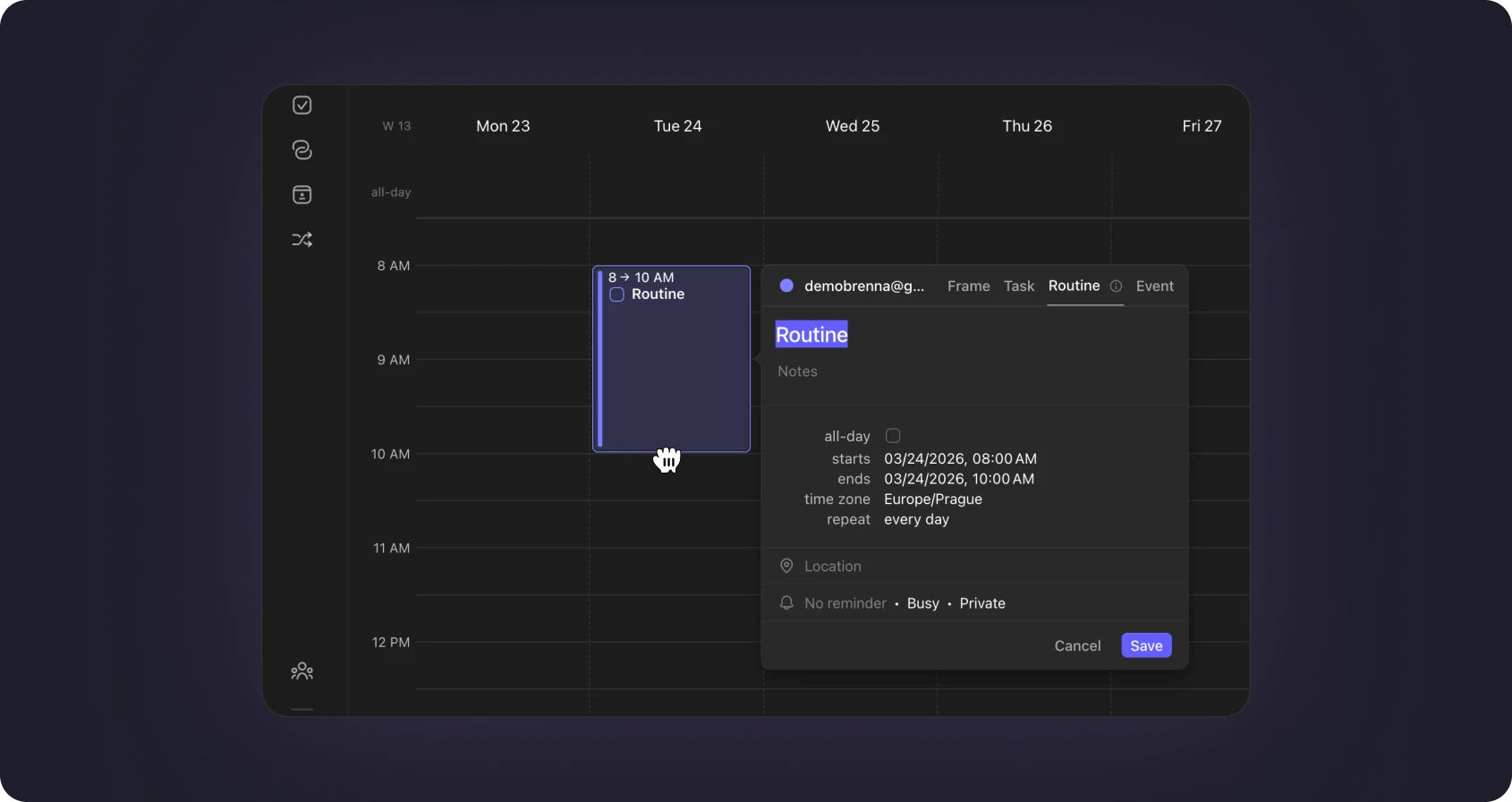Image resolution: width=1512 pixels, height=802 pixels.
Task: Click the W 13 week label
Action: pos(396,126)
